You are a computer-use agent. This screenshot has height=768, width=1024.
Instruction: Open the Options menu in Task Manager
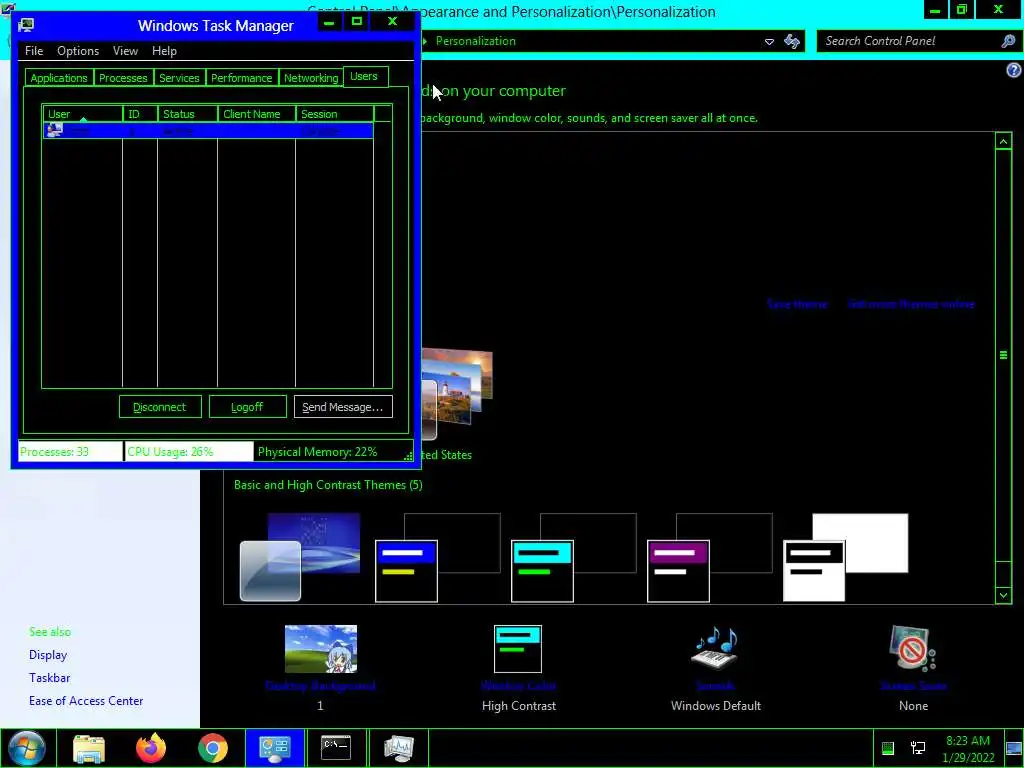tap(78, 51)
